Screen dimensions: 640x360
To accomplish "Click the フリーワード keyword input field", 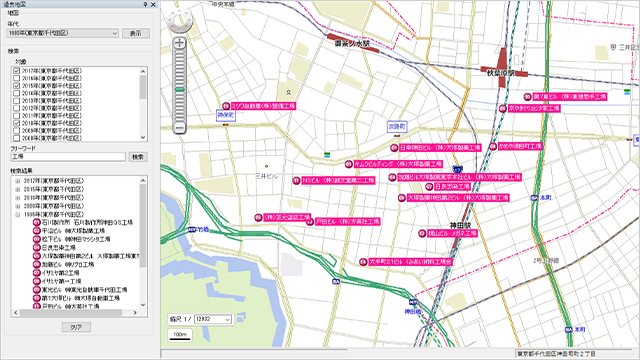I will [x=68, y=157].
